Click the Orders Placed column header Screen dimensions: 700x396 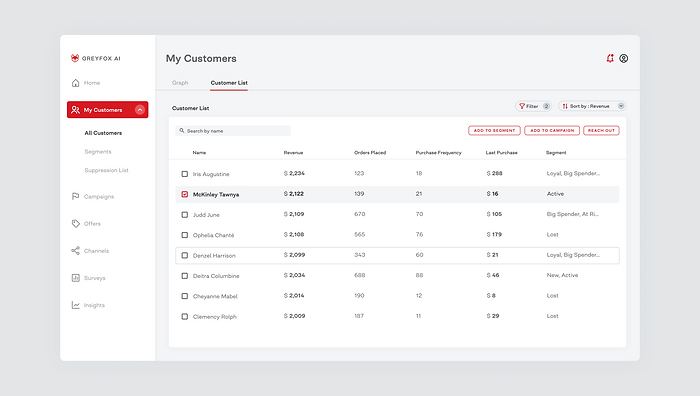(x=370, y=153)
